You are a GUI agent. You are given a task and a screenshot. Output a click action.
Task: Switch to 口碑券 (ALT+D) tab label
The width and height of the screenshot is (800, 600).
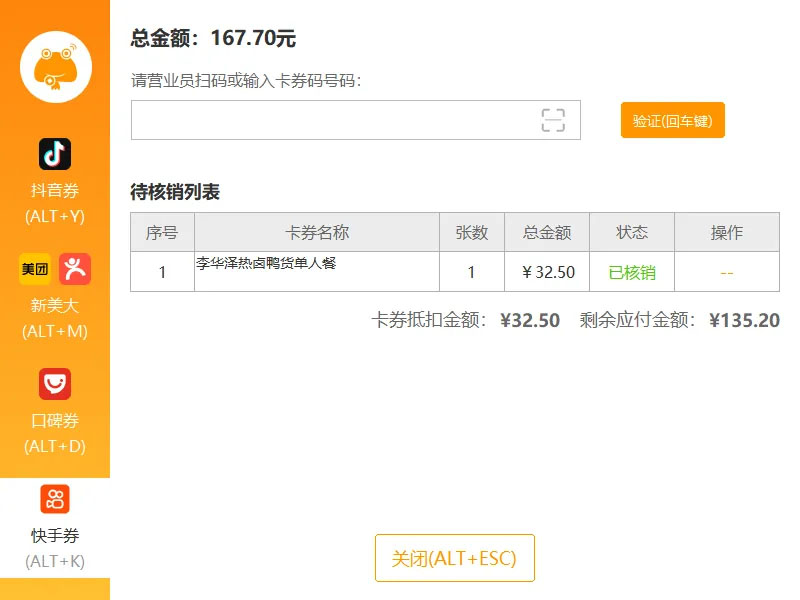[x=55, y=433]
